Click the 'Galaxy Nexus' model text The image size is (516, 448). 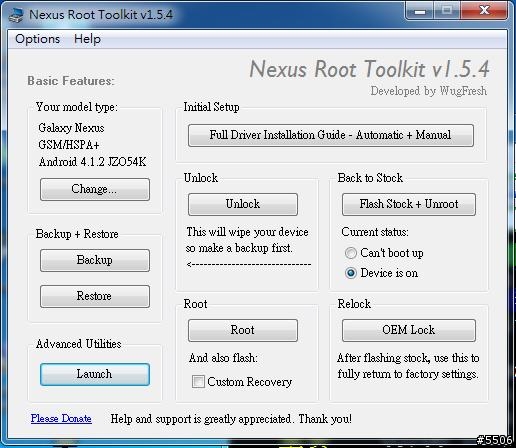point(71,128)
